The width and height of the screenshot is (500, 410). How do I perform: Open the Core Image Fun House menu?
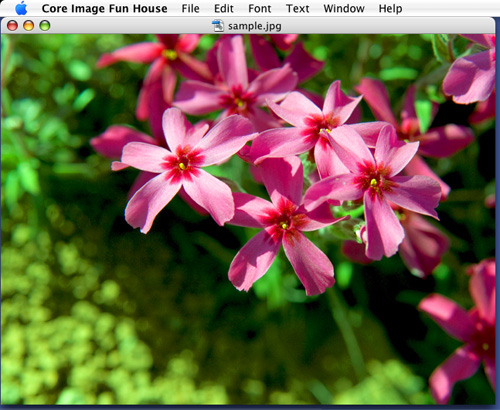[x=104, y=8]
